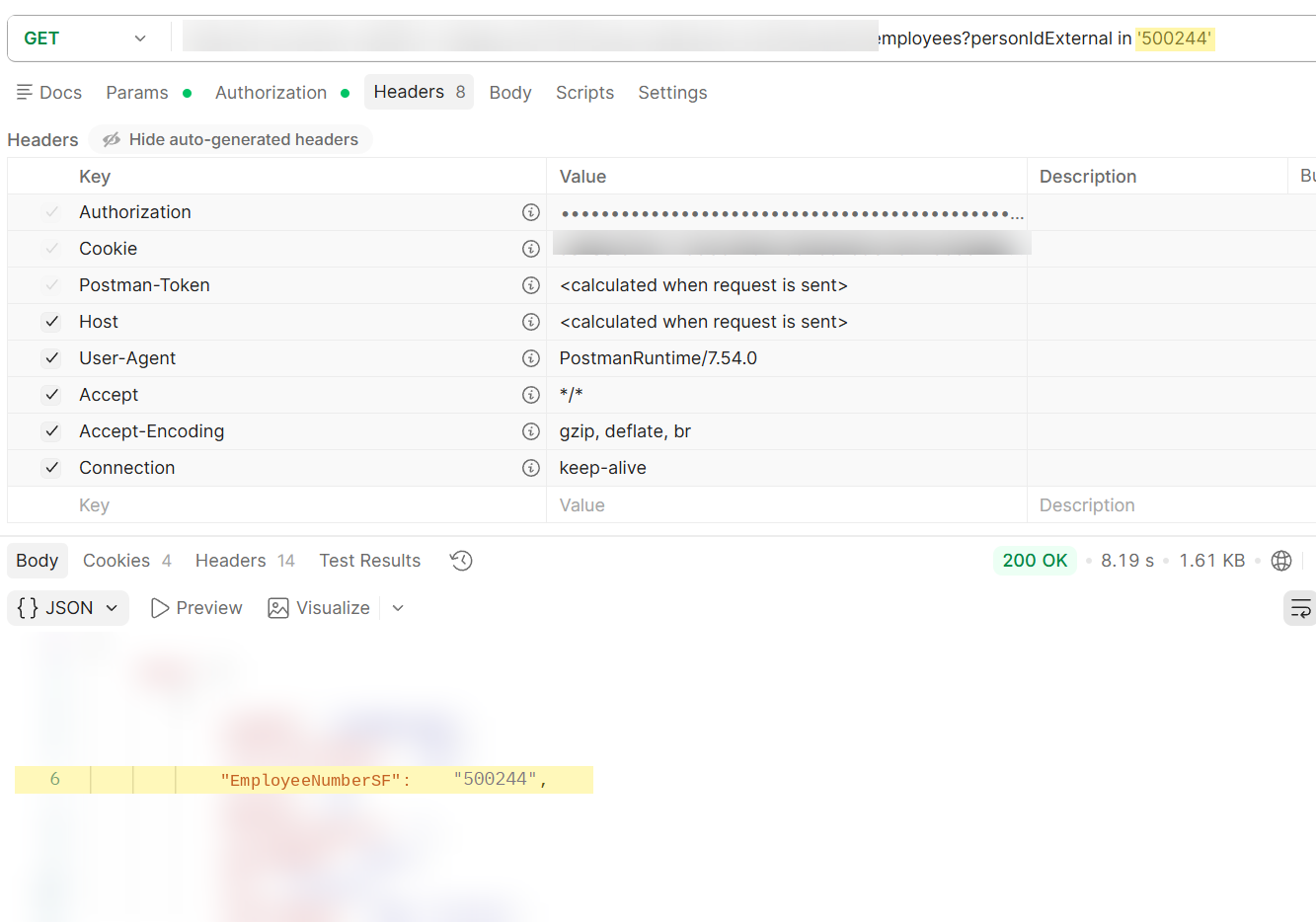Show info for Postman-Token header
Screen dimensions: 1316x922
point(531,285)
